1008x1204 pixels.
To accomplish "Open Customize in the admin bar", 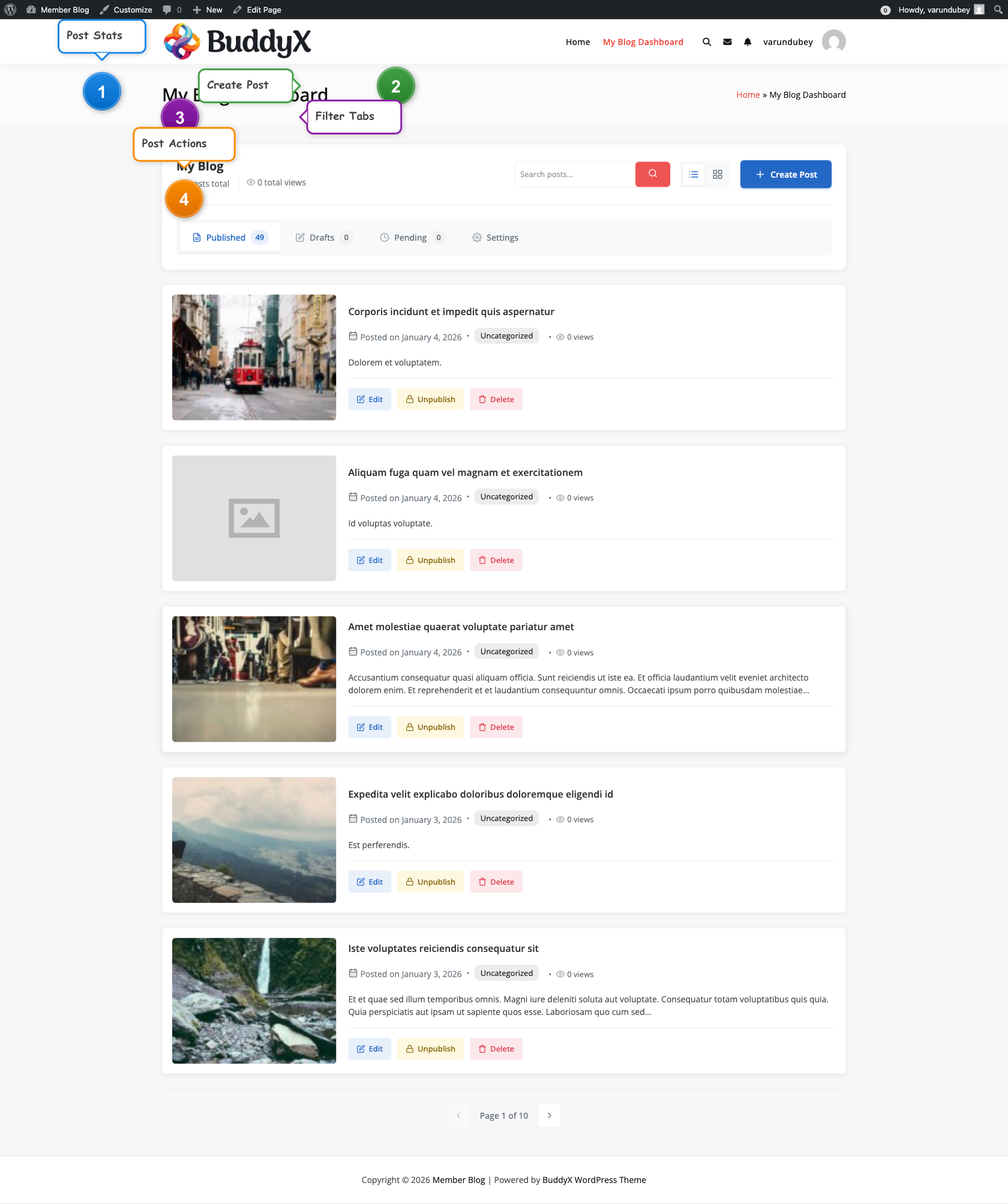I will [x=126, y=10].
